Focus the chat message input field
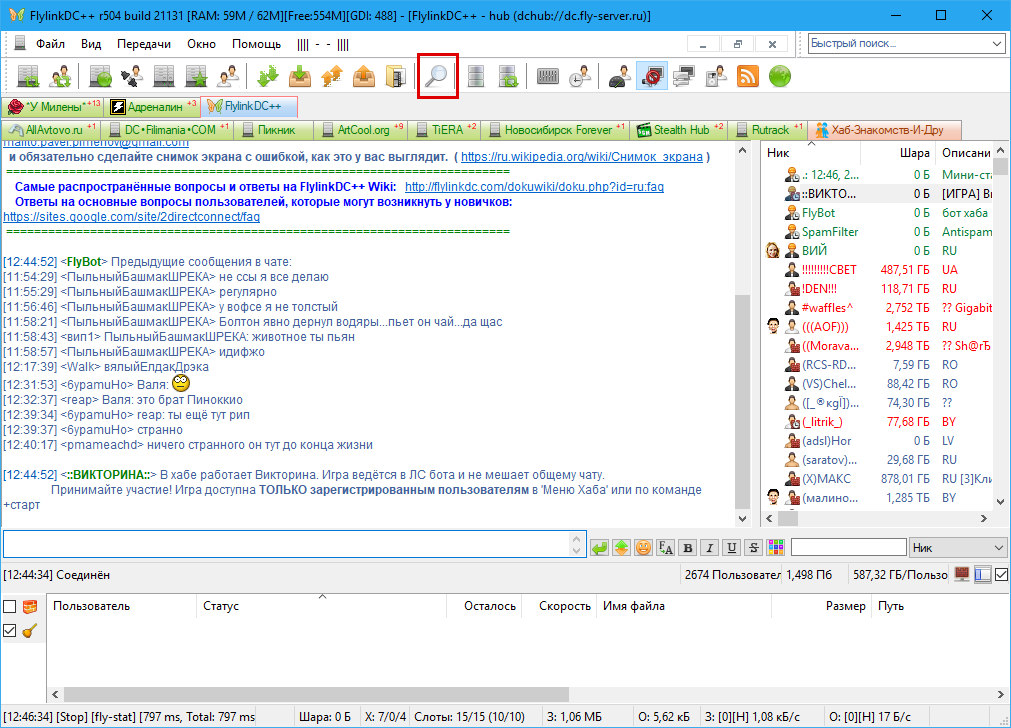This screenshot has width=1011, height=728. (288, 544)
